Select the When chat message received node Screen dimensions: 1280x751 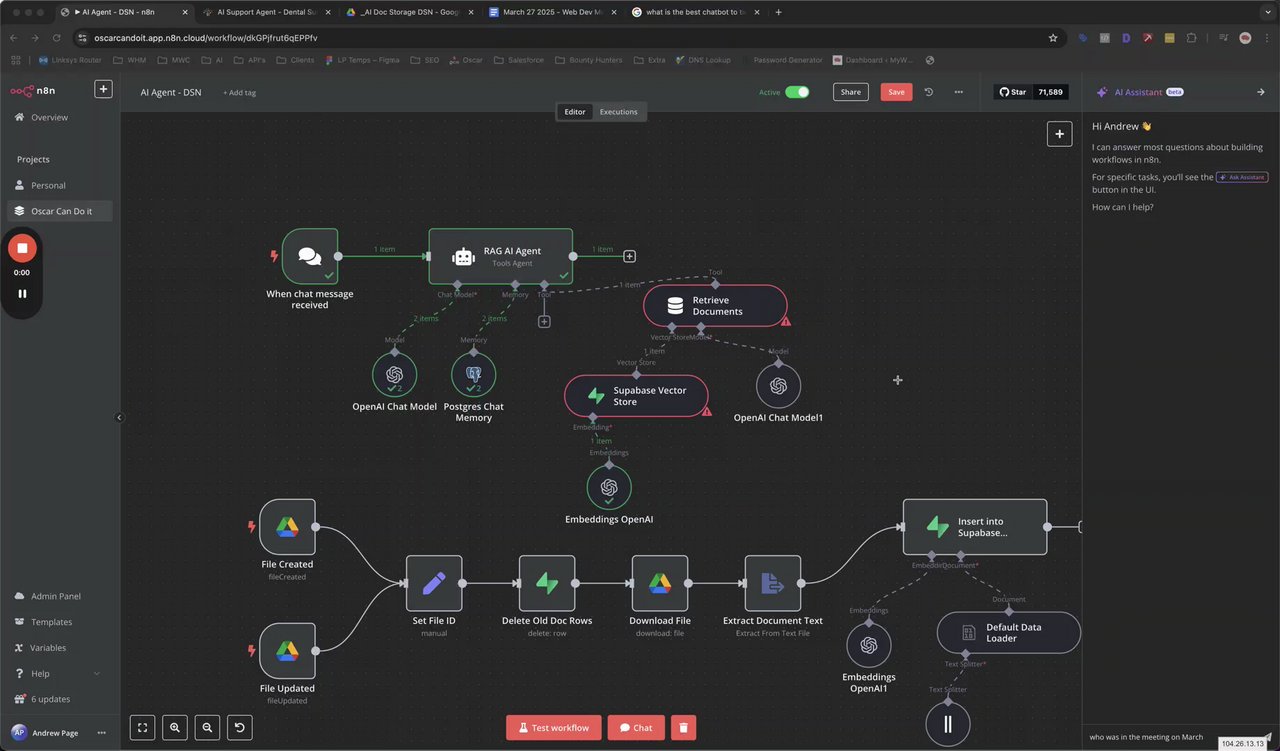point(310,256)
